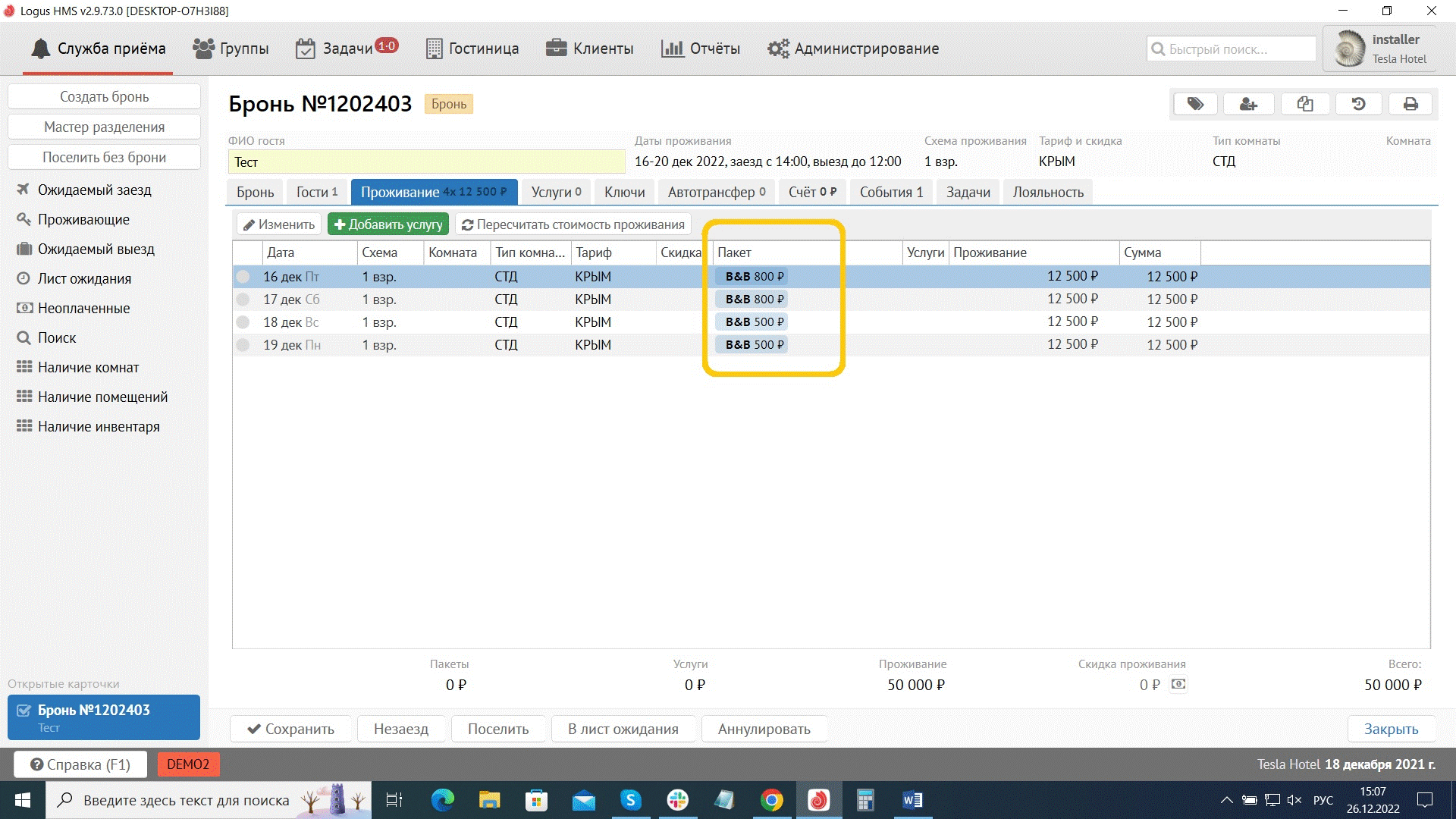Select the round marker for 18 дек row
The image size is (1456, 819).
243,322
